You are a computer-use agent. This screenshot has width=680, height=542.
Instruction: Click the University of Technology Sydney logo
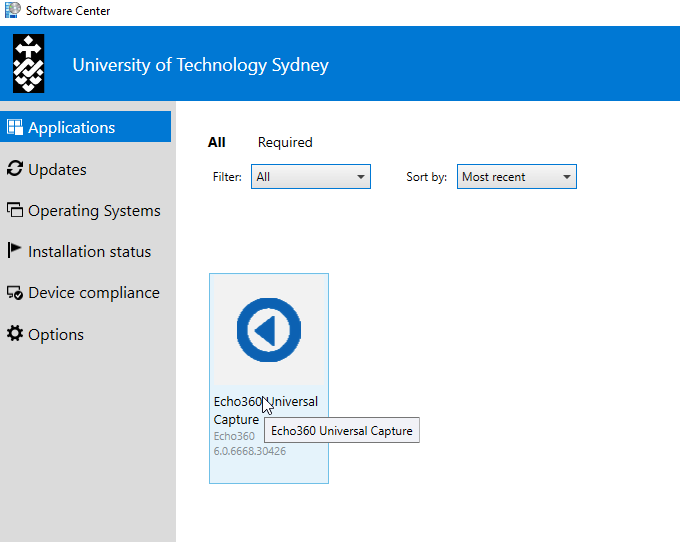[29, 64]
